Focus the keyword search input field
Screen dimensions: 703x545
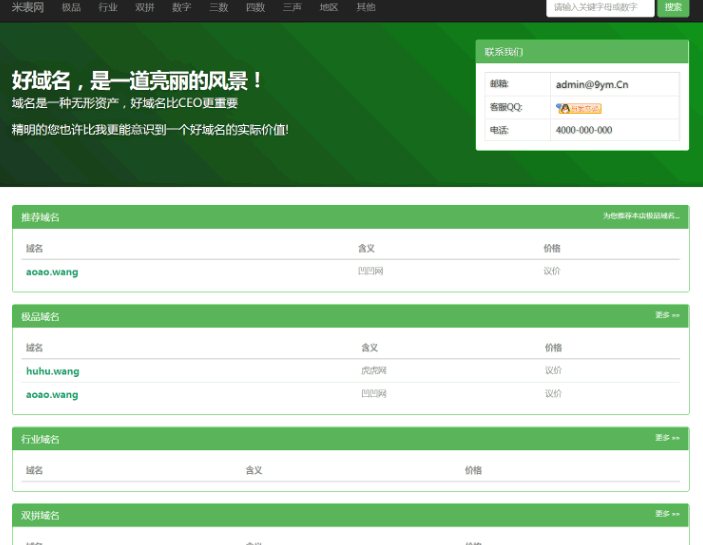point(600,7)
